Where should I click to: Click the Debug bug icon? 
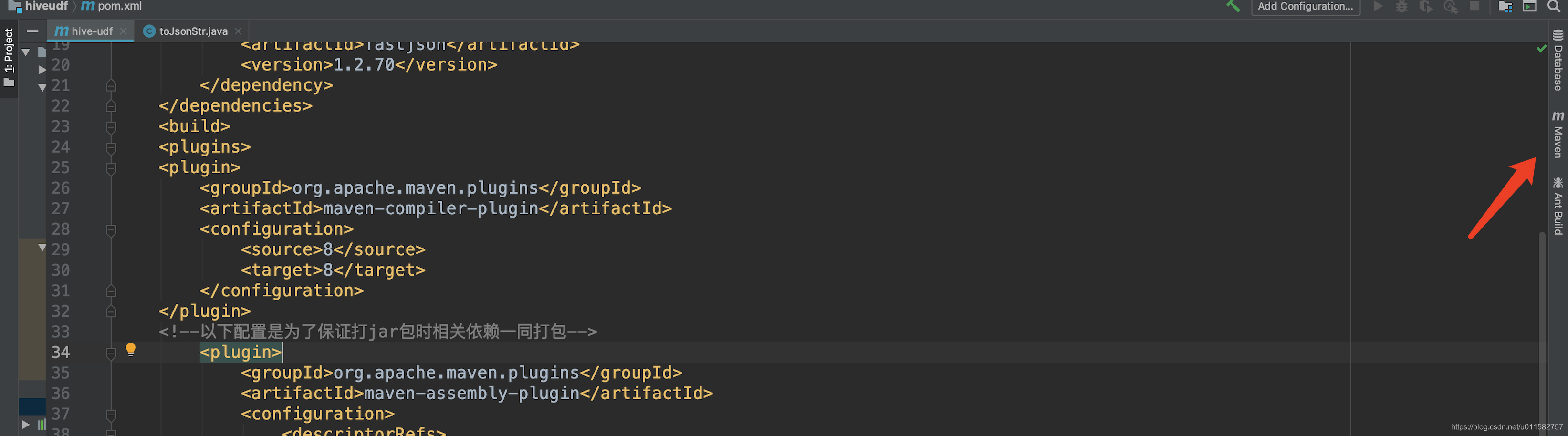click(x=1402, y=6)
